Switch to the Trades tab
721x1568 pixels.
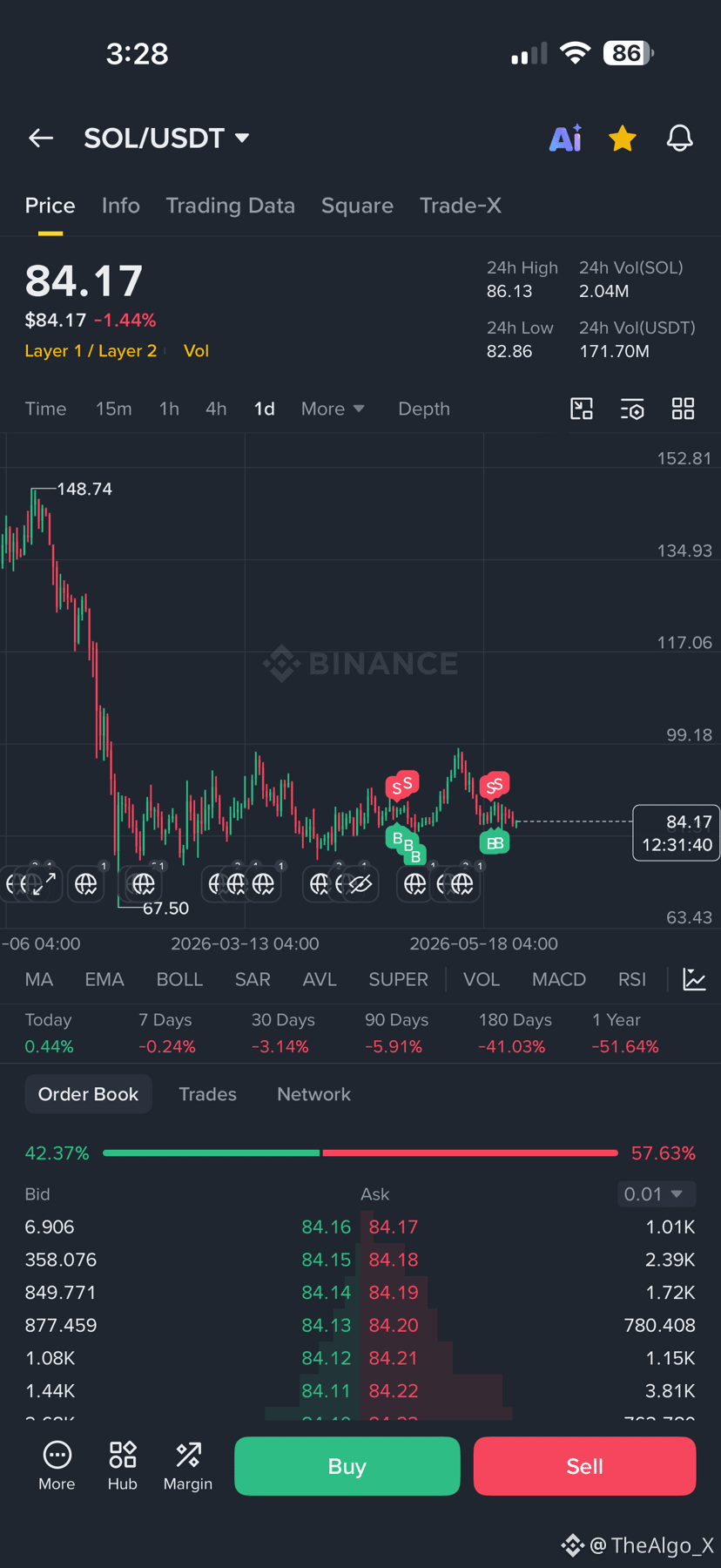[x=207, y=1094]
